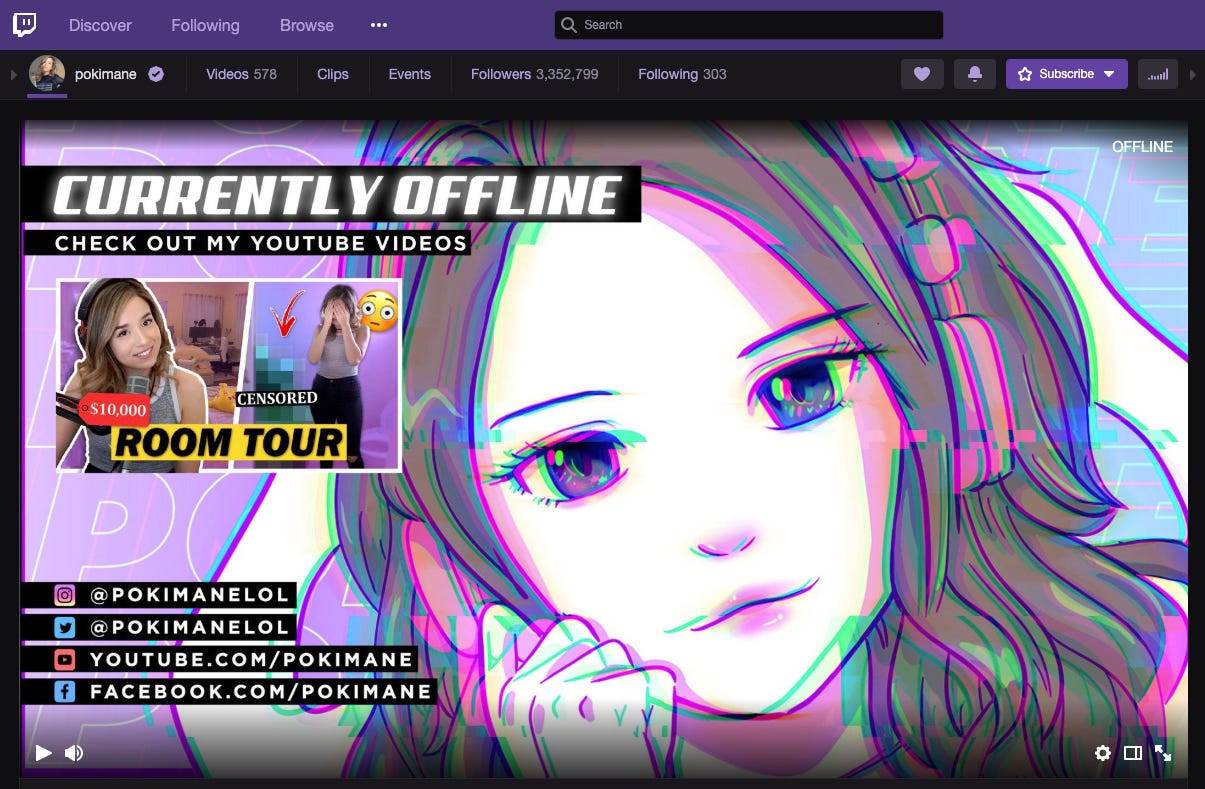Click the FACEBOOK.COM/POKIMANE text
Image resolution: width=1205 pixels, height=789 pixels.
click(260, 691)
